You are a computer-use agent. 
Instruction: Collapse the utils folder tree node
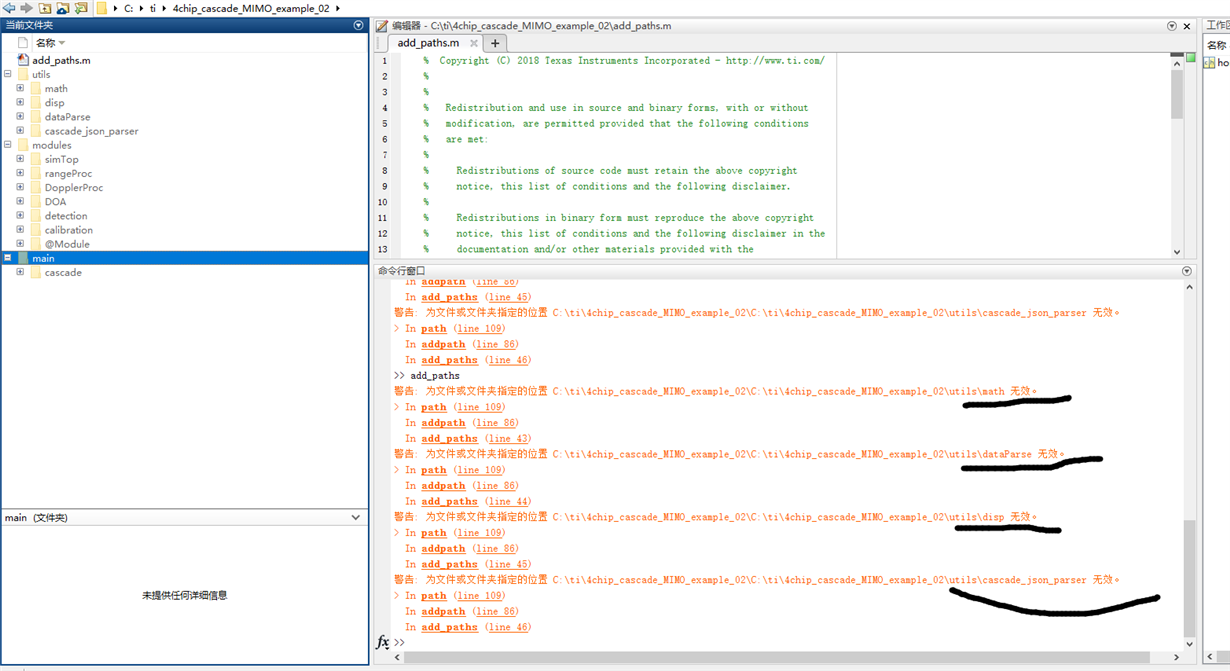pos(8,74)
